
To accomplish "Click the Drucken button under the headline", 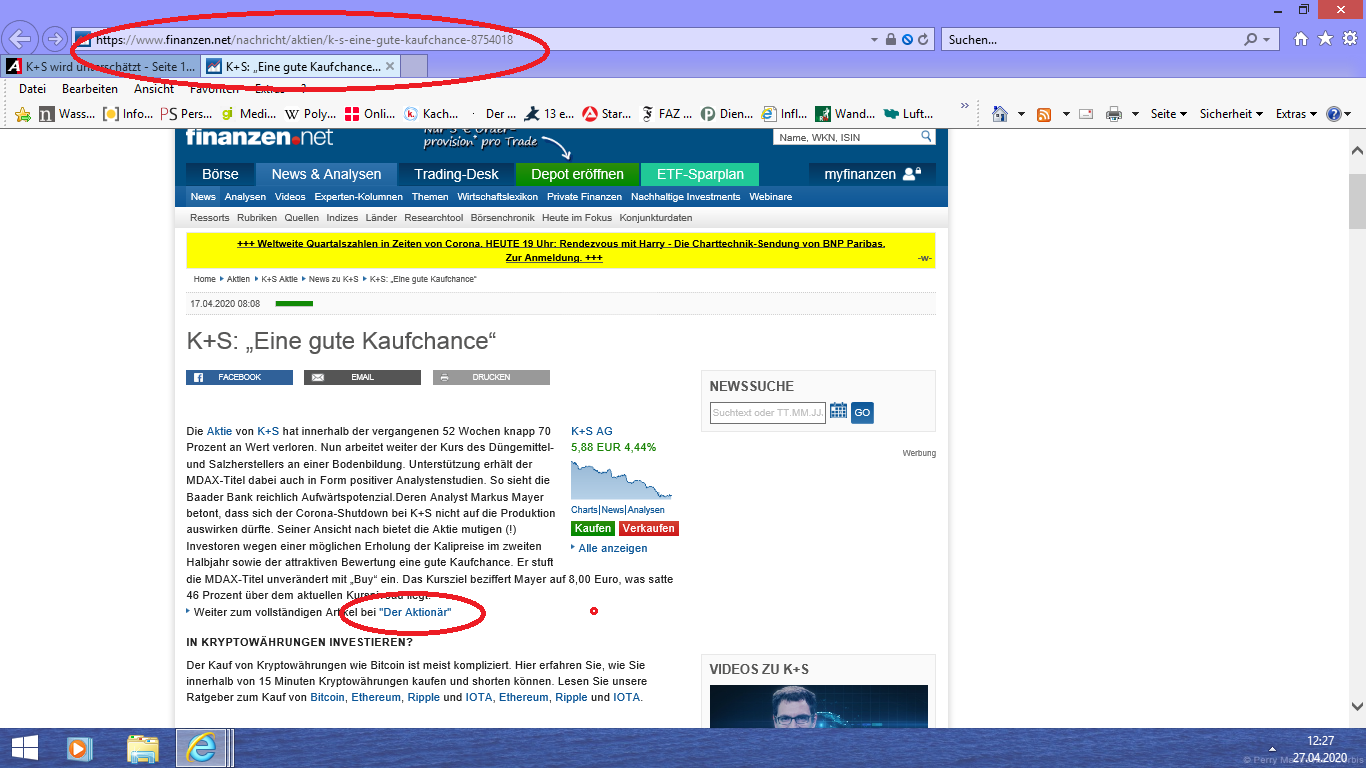I will pyautogui.click(x=491, y=377).
